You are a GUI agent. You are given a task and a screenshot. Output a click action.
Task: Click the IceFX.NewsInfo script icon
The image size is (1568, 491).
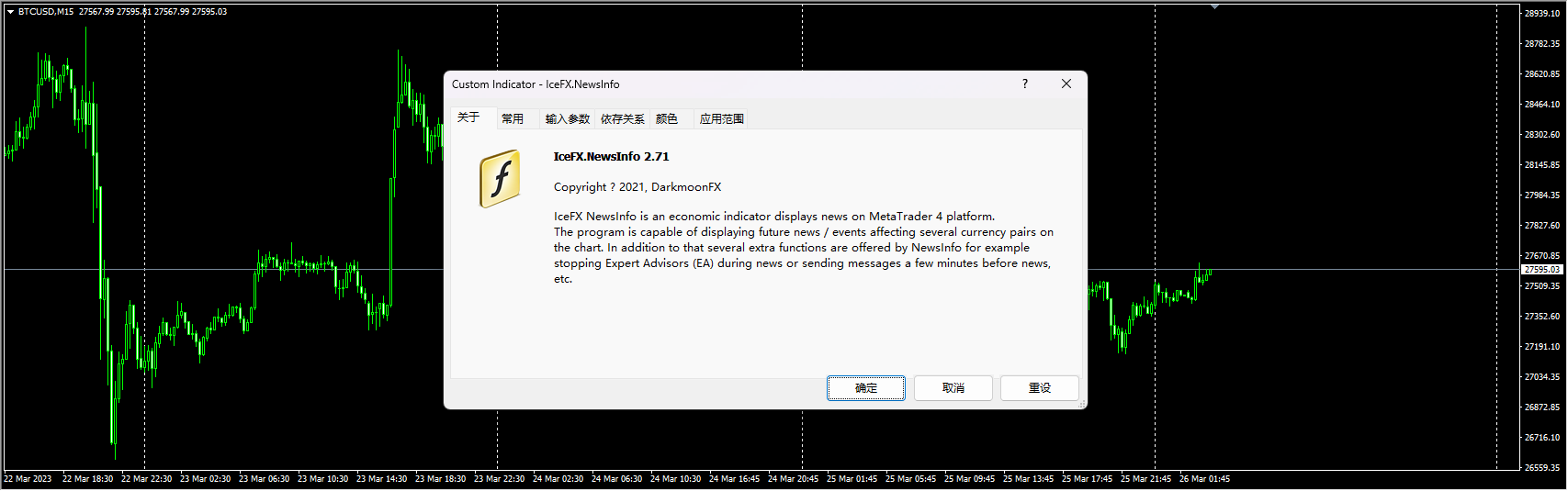(501, 179)
